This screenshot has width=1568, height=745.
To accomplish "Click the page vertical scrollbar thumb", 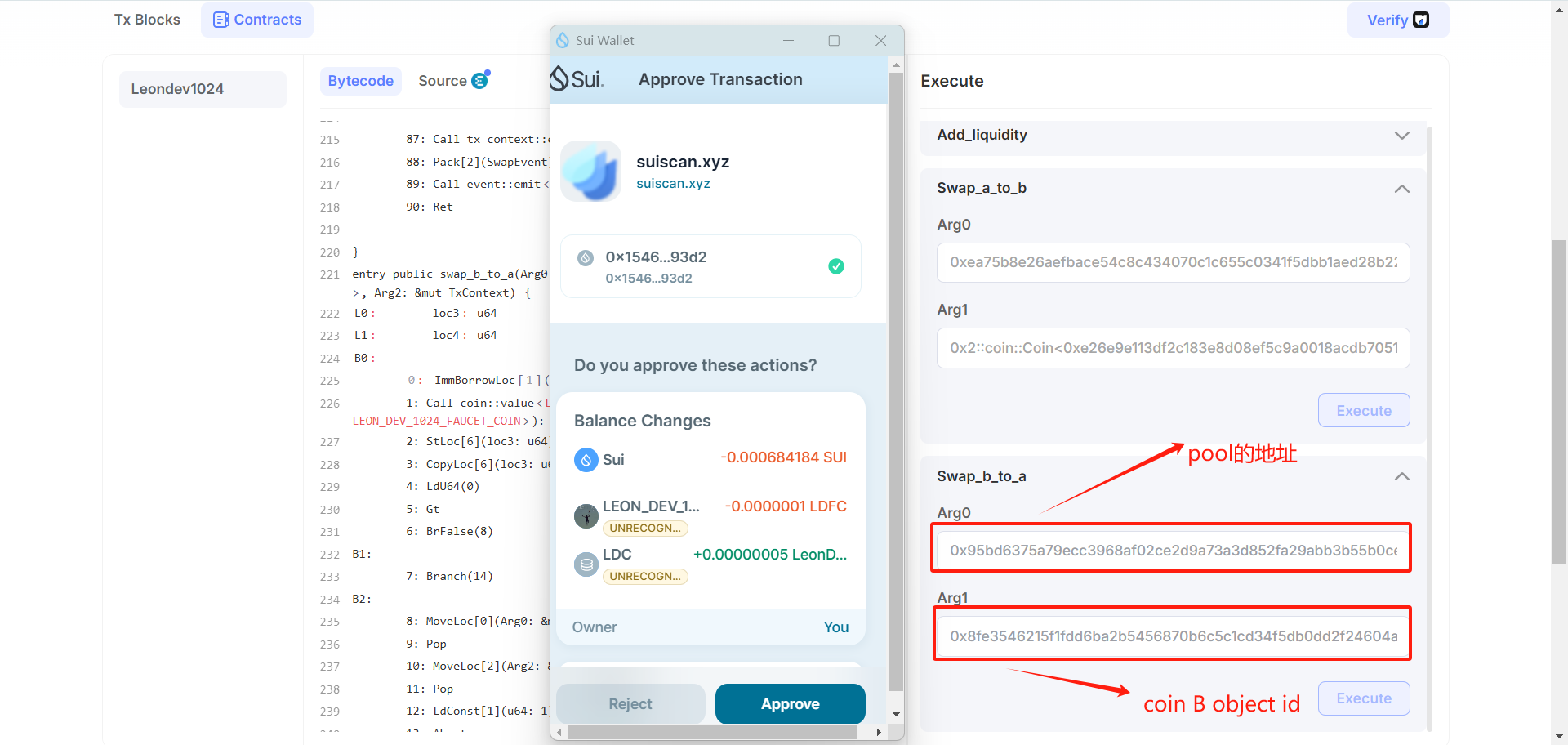I will [x=1559, y=401].
